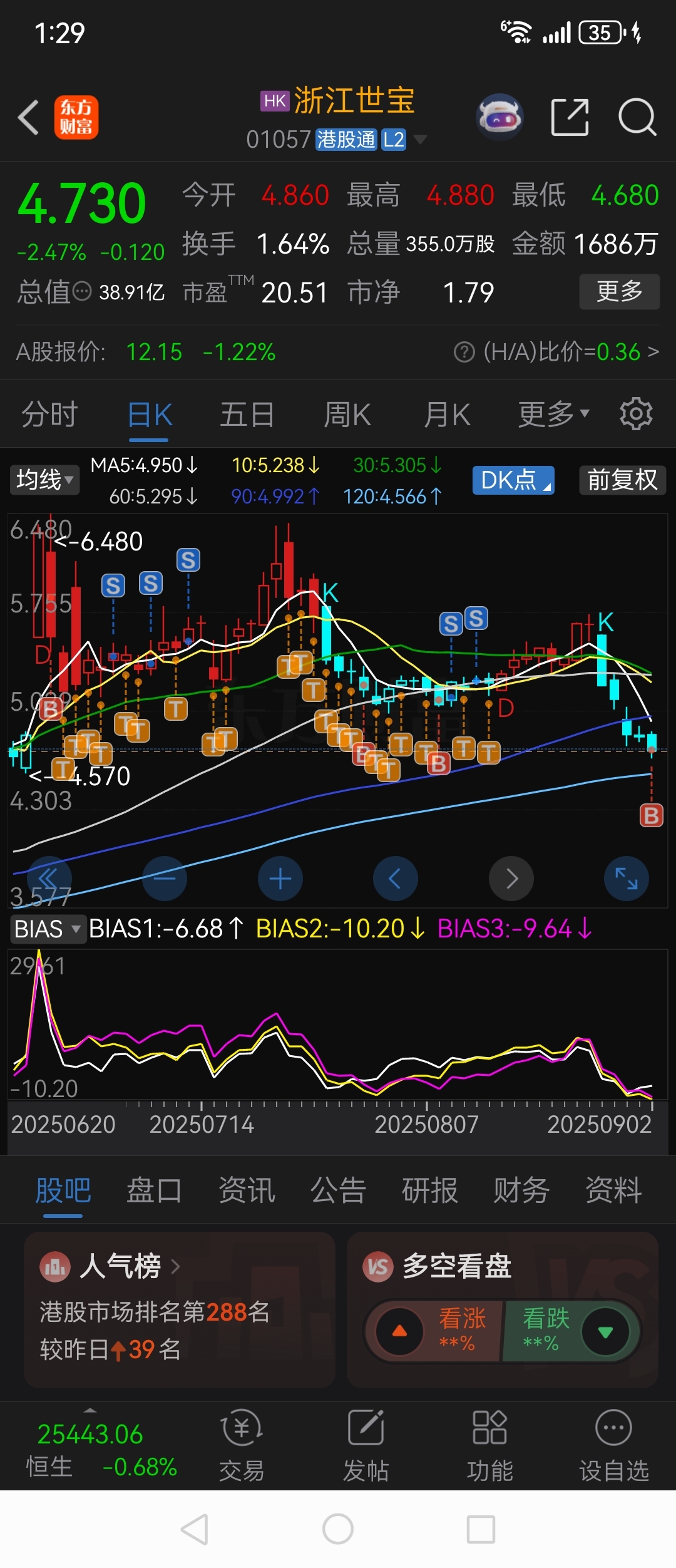Screen dimensions: 676x1568
Task: Expand stock title dropdown arrow
Action: coord(421,138)
